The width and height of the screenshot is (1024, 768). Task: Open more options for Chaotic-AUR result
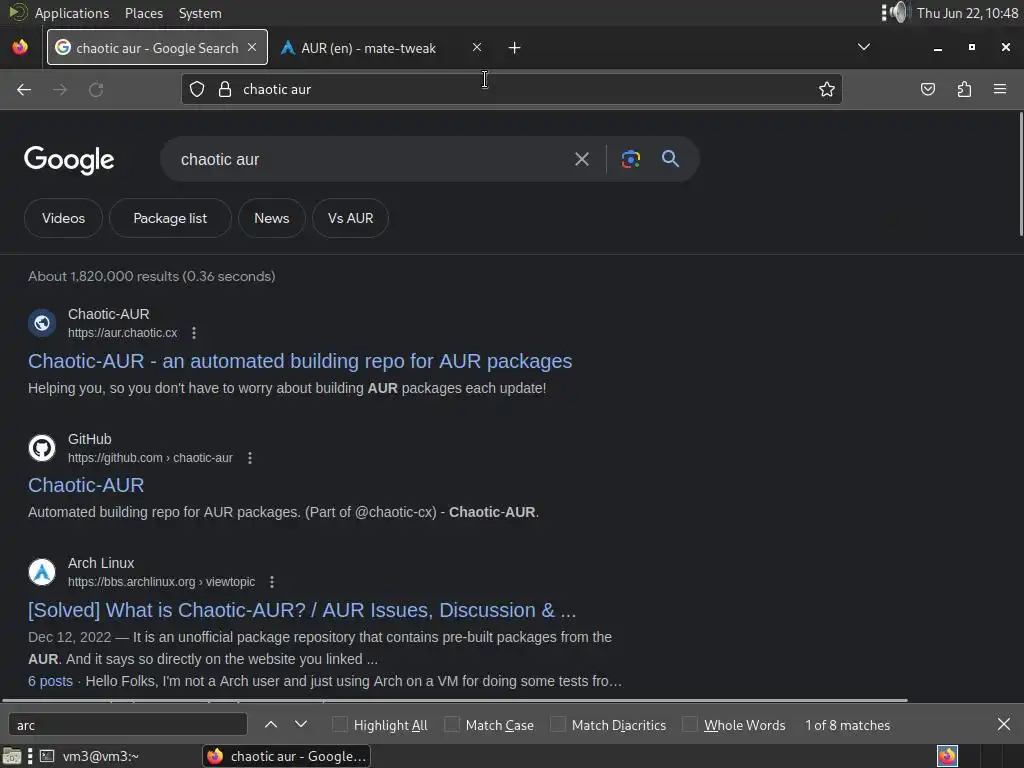click(x=194, y=333)
